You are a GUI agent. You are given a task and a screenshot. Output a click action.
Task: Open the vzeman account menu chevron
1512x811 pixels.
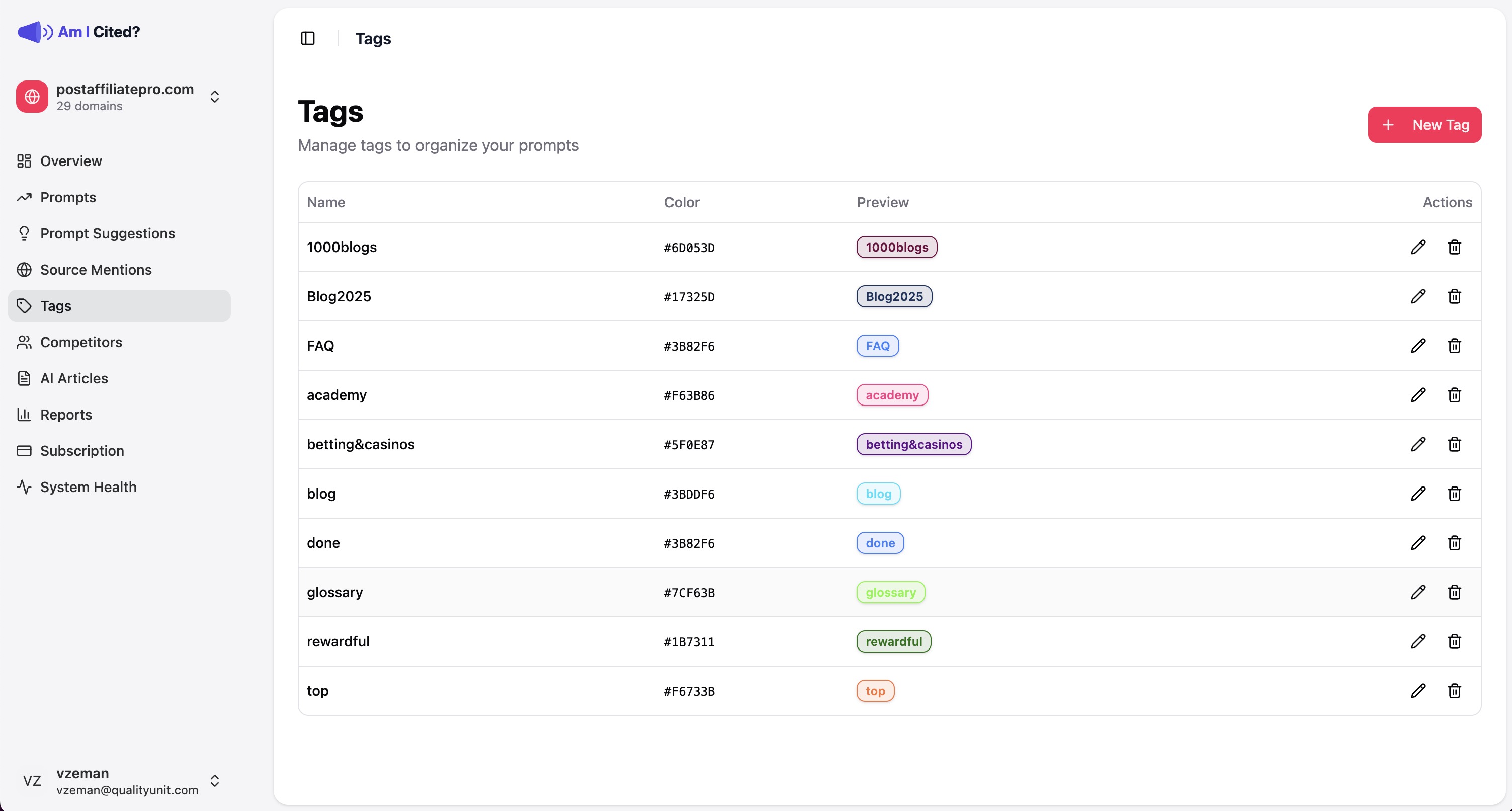click(x=215, y=781)
